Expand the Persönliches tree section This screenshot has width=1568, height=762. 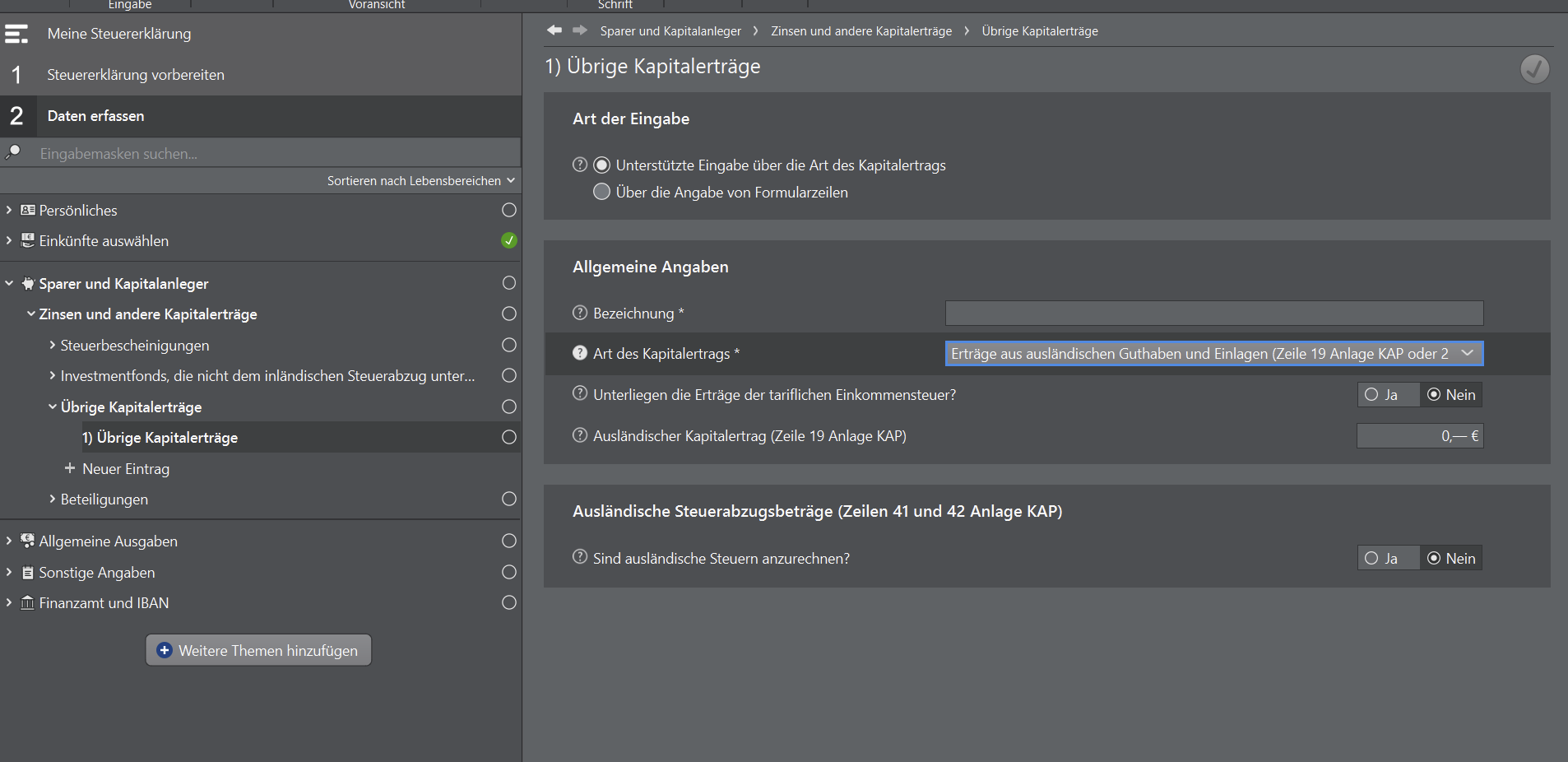(x=9, y=210)
